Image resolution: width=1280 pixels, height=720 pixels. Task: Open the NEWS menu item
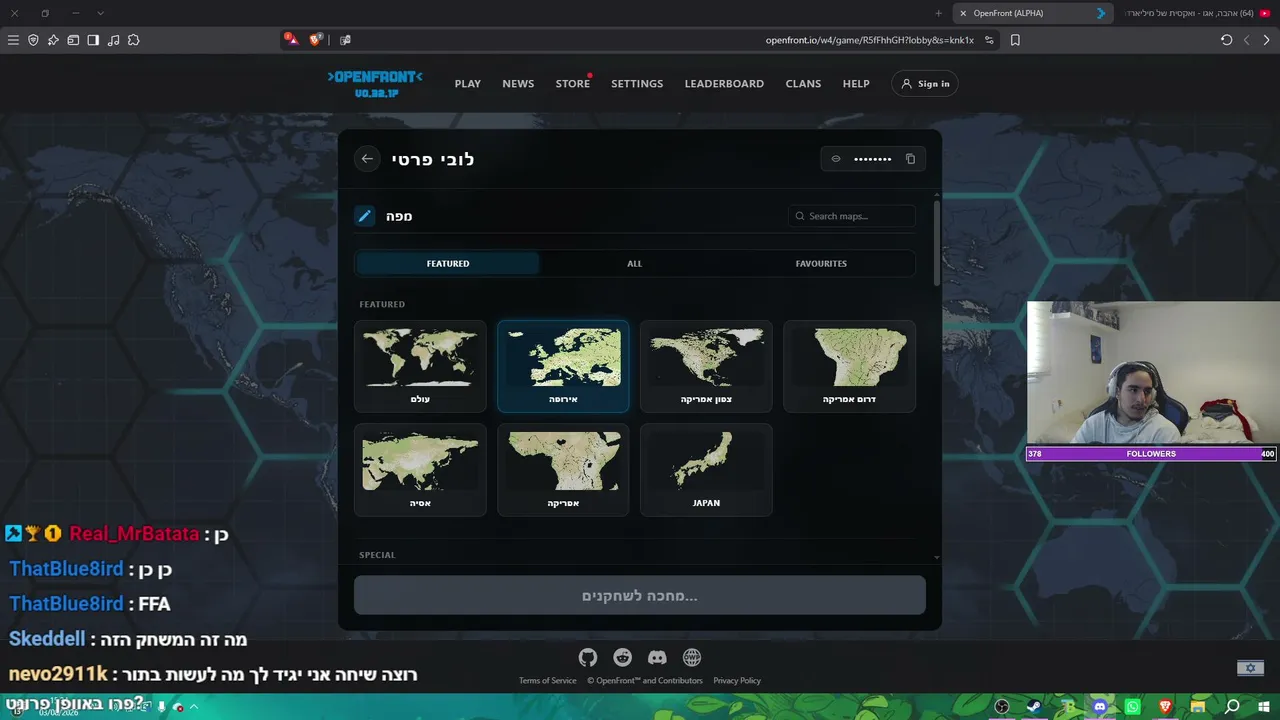click(518, 84)
